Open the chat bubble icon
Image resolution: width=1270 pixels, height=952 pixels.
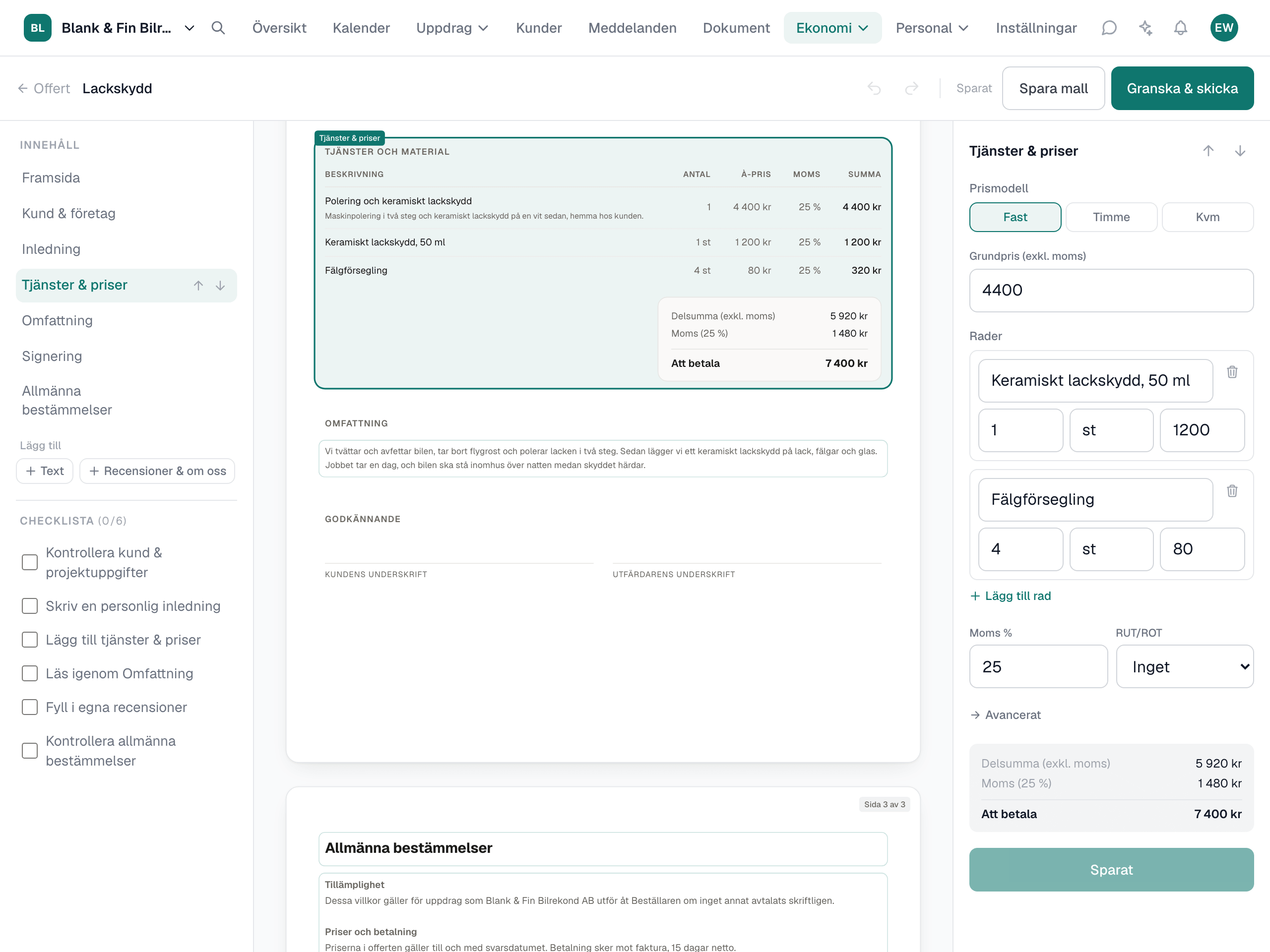click(1109, 28)
